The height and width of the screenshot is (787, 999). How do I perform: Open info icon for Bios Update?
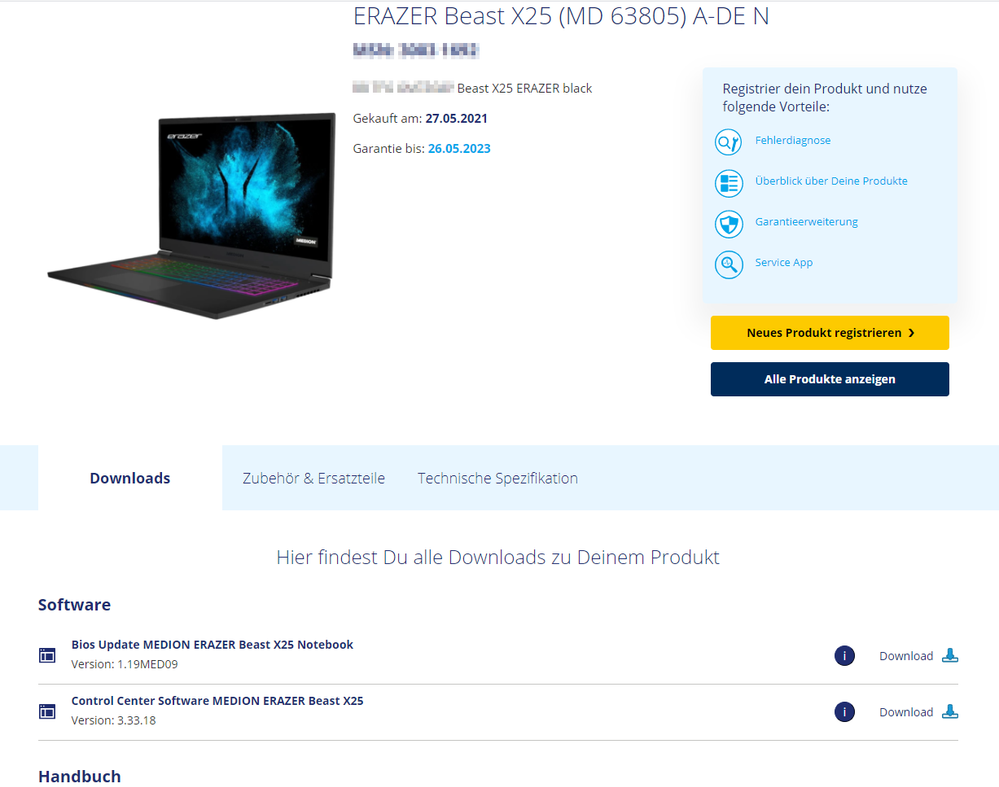point(844,656)
